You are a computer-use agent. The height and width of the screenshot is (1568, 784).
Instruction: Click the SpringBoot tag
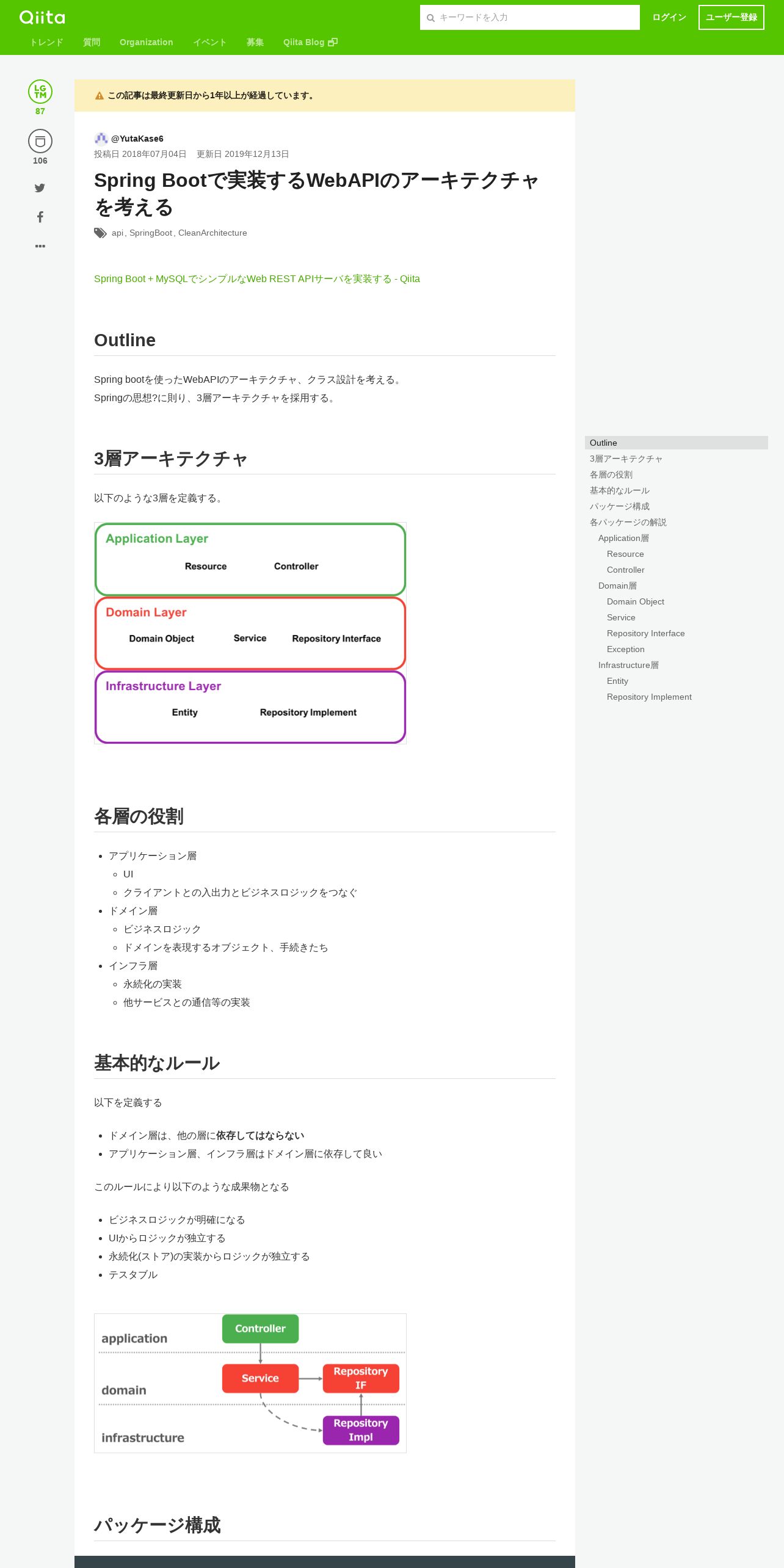[x=151, y=233]
